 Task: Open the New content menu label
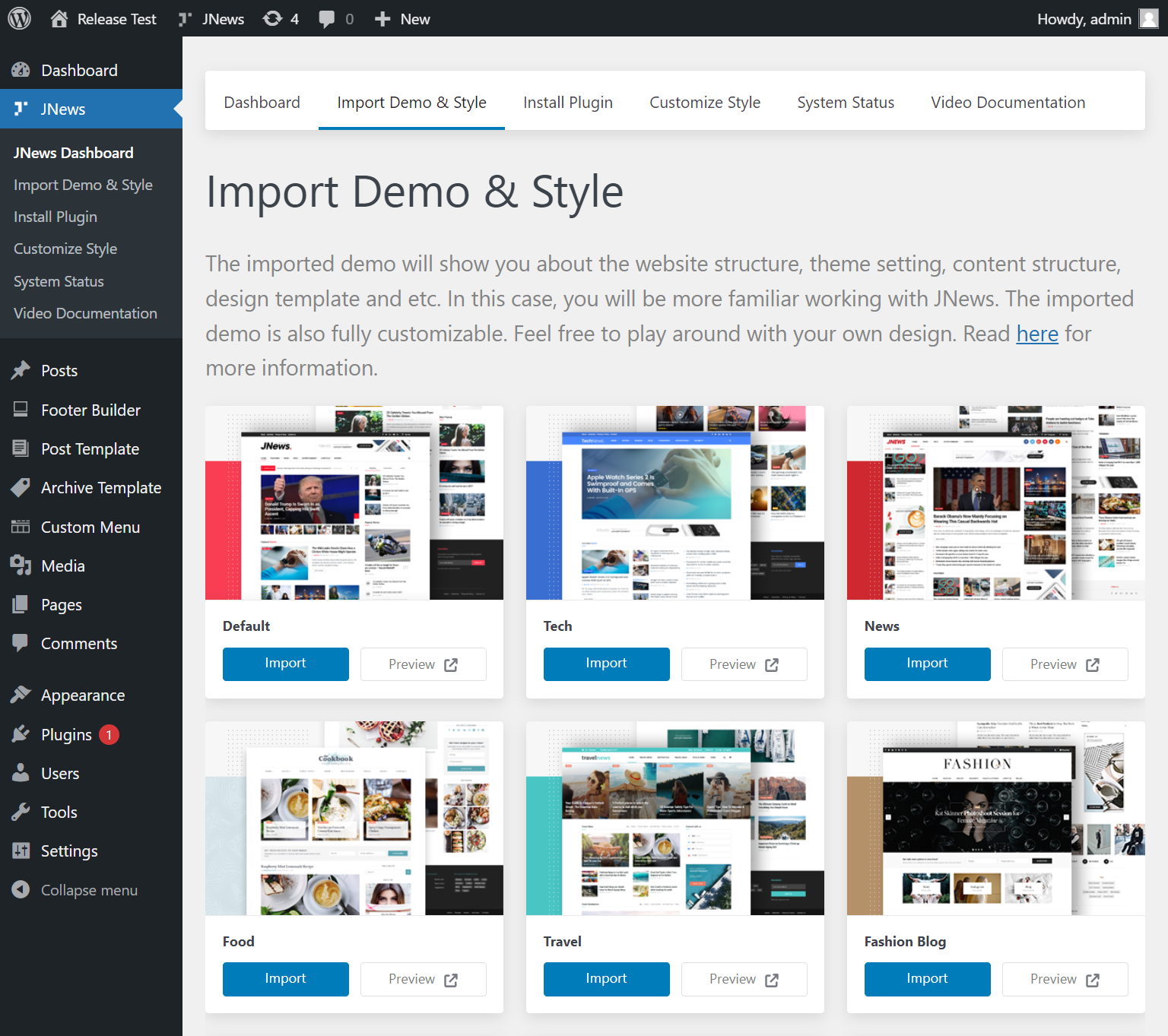coord(415,19)
